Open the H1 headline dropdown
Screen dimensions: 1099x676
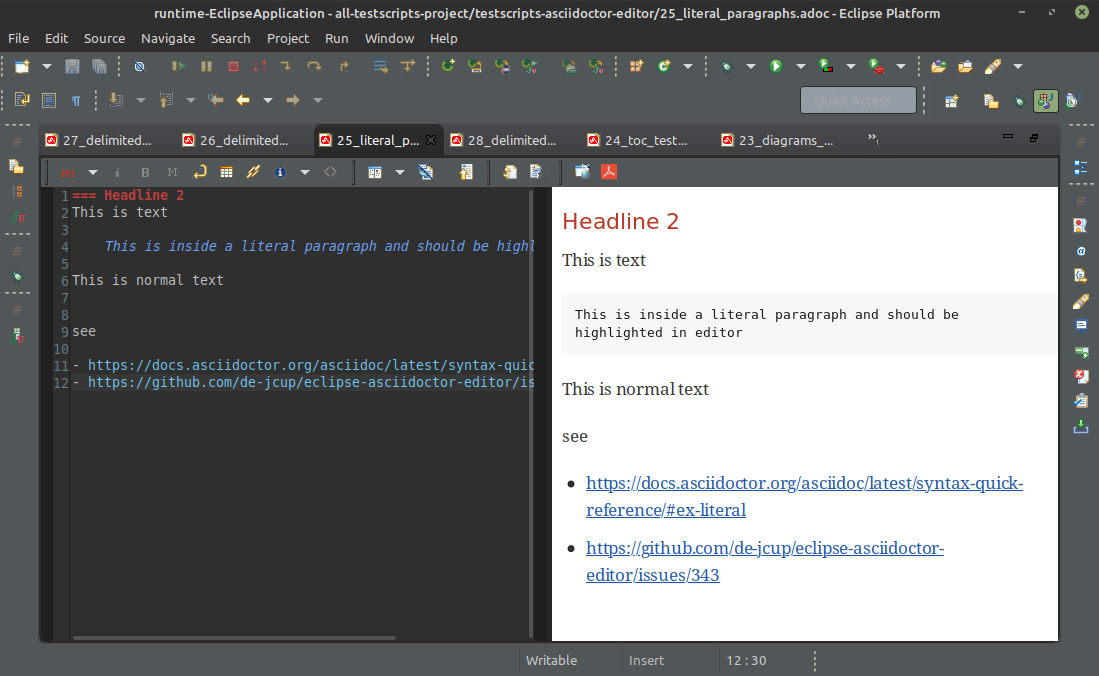(x=93, y=172)
